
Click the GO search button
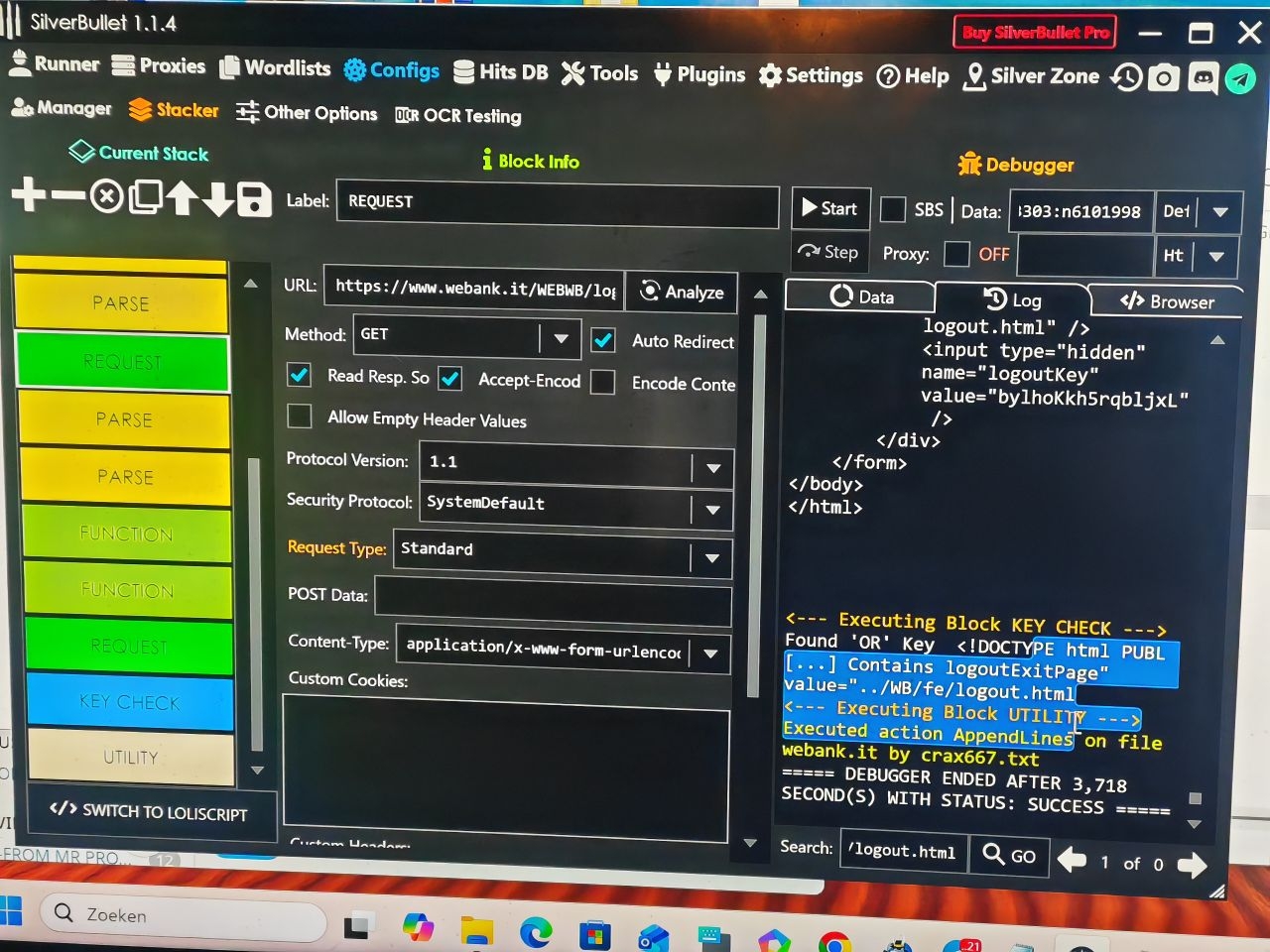1009,855
